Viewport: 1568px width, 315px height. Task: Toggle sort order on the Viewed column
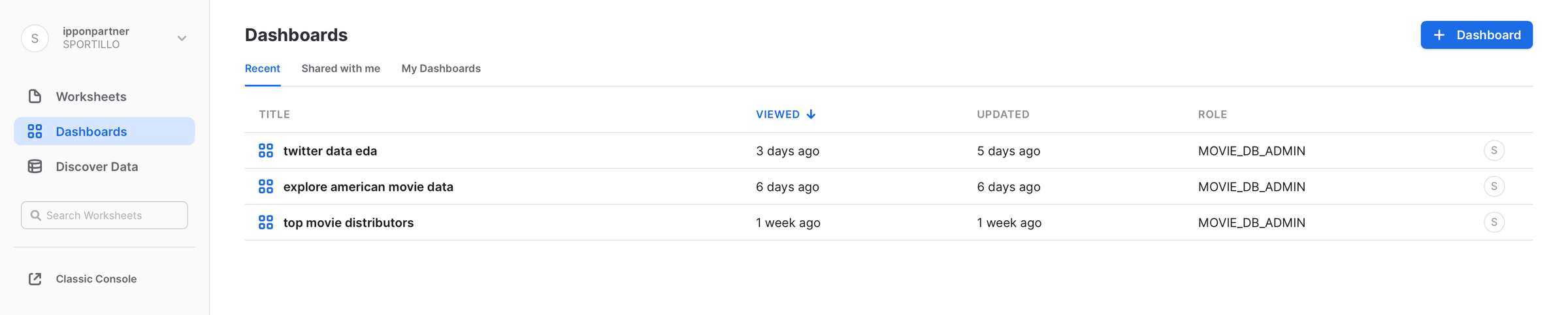point(785,114)
